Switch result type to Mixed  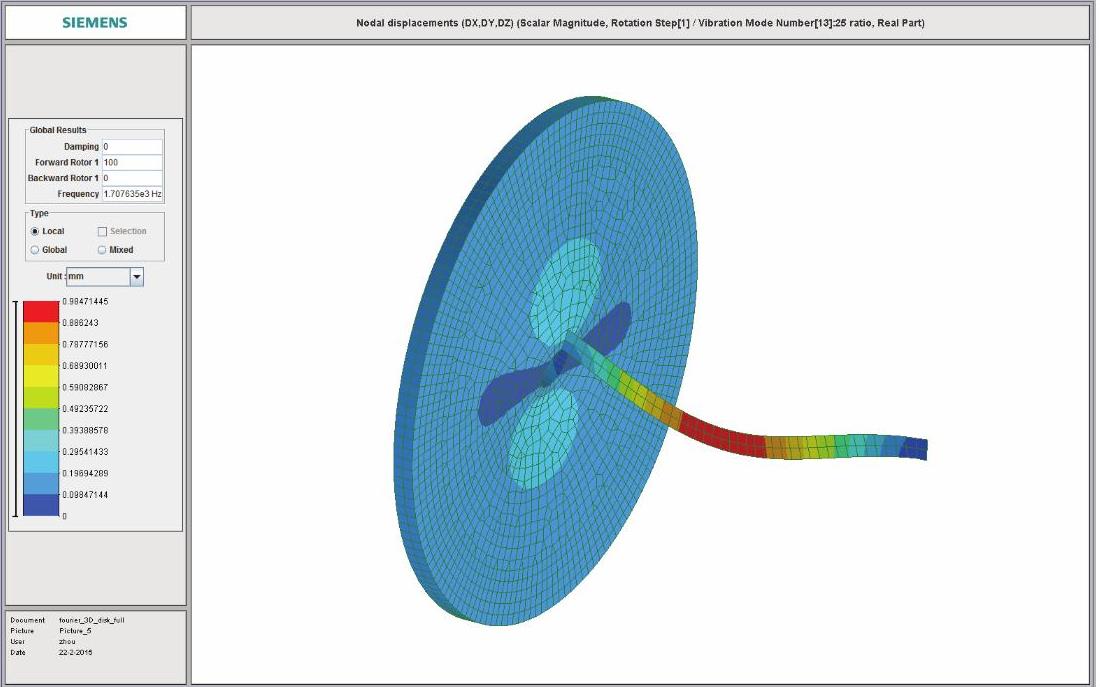pos(102,250)
